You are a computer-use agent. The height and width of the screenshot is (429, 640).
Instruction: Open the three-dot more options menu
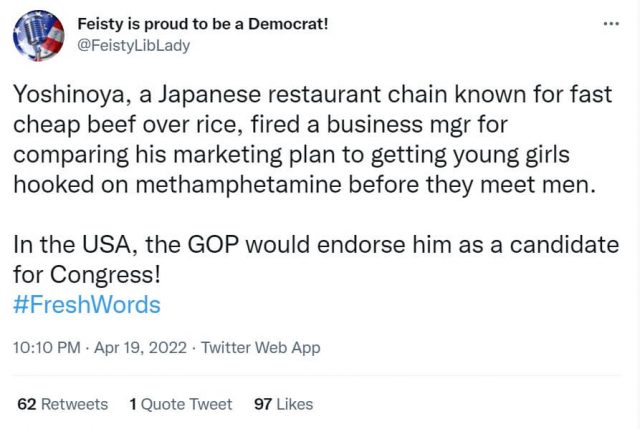click(611, 24)
